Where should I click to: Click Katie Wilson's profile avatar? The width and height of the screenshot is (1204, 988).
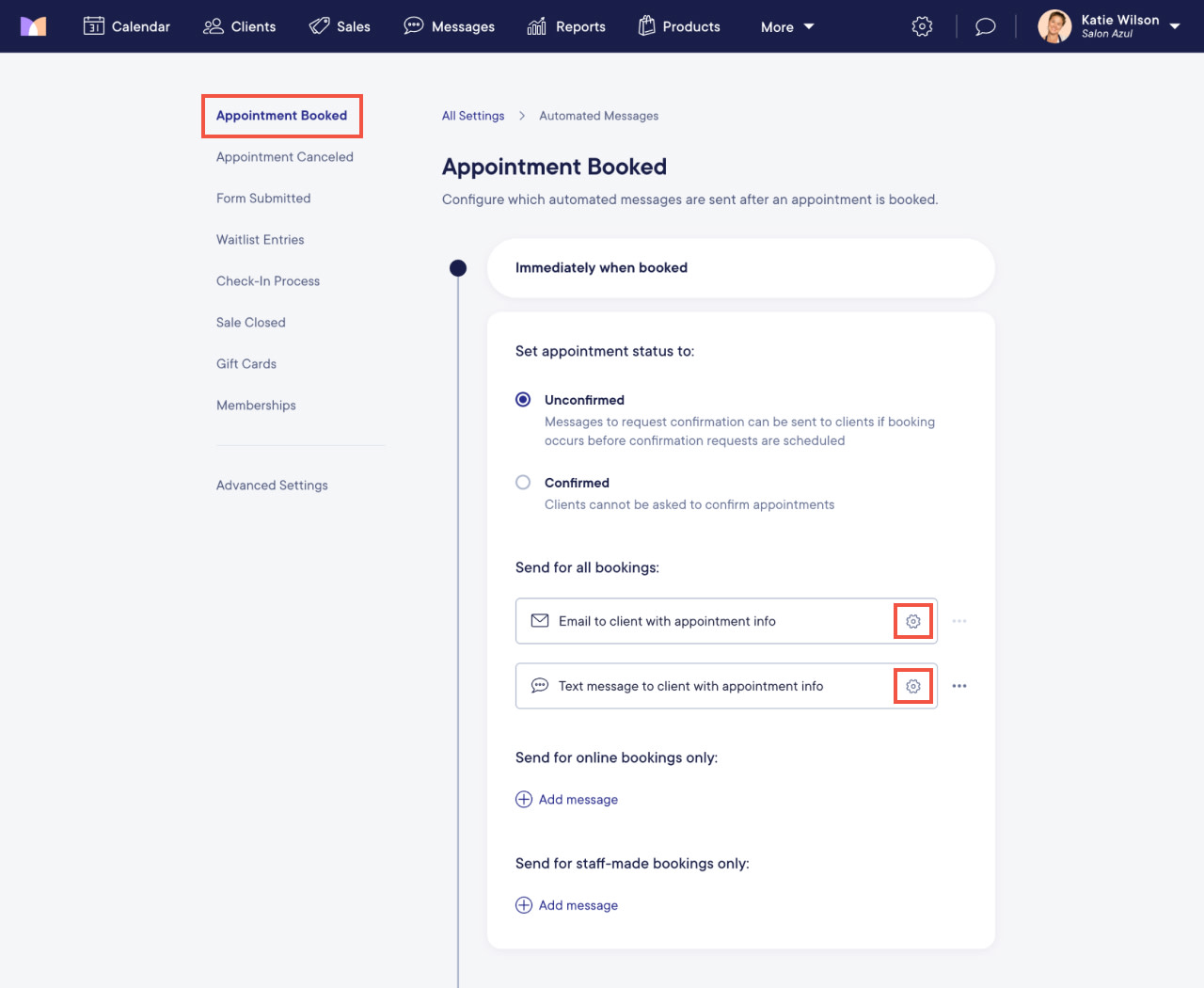1054,26
